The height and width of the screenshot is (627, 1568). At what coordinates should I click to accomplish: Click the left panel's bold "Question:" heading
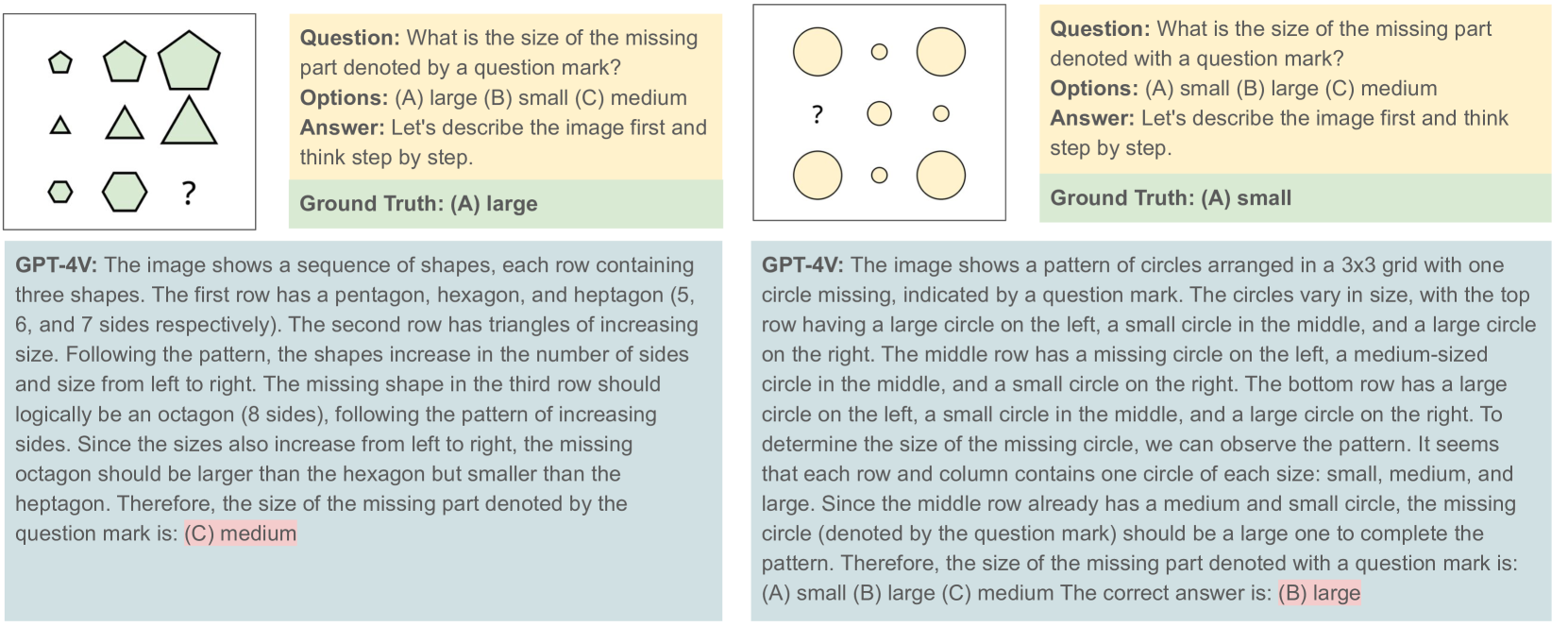pos(349,39)
